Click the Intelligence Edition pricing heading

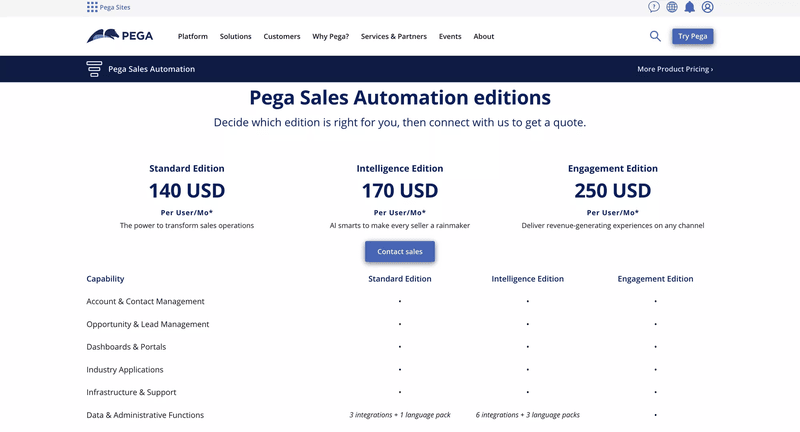tap(400, 168)
